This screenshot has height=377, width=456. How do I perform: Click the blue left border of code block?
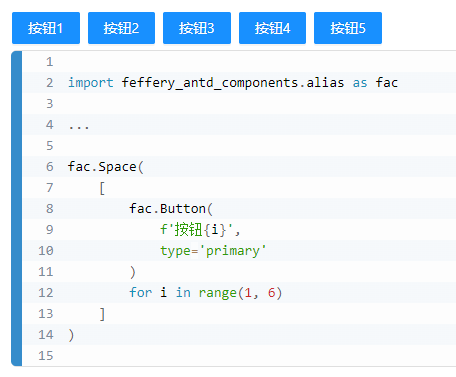coord(17,209)
